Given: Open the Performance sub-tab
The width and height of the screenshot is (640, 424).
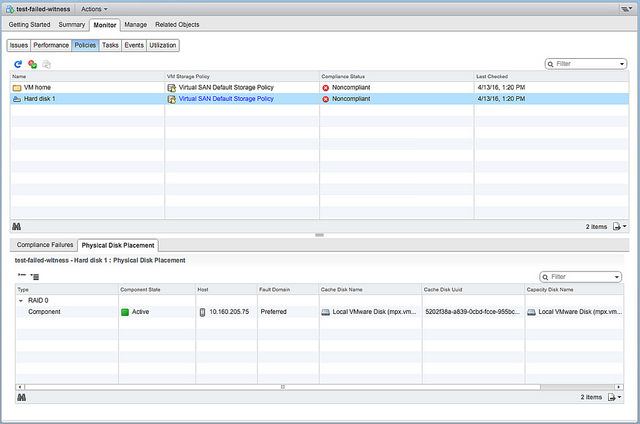Looking at the screenshot, I should (51, 45).
